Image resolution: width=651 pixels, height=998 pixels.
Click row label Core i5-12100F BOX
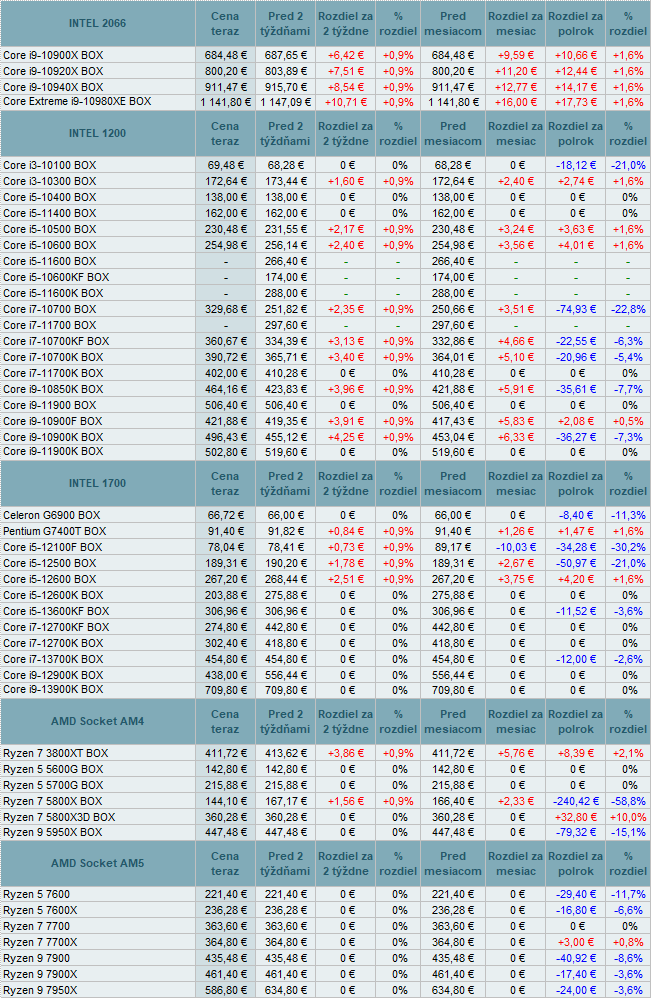53,547
